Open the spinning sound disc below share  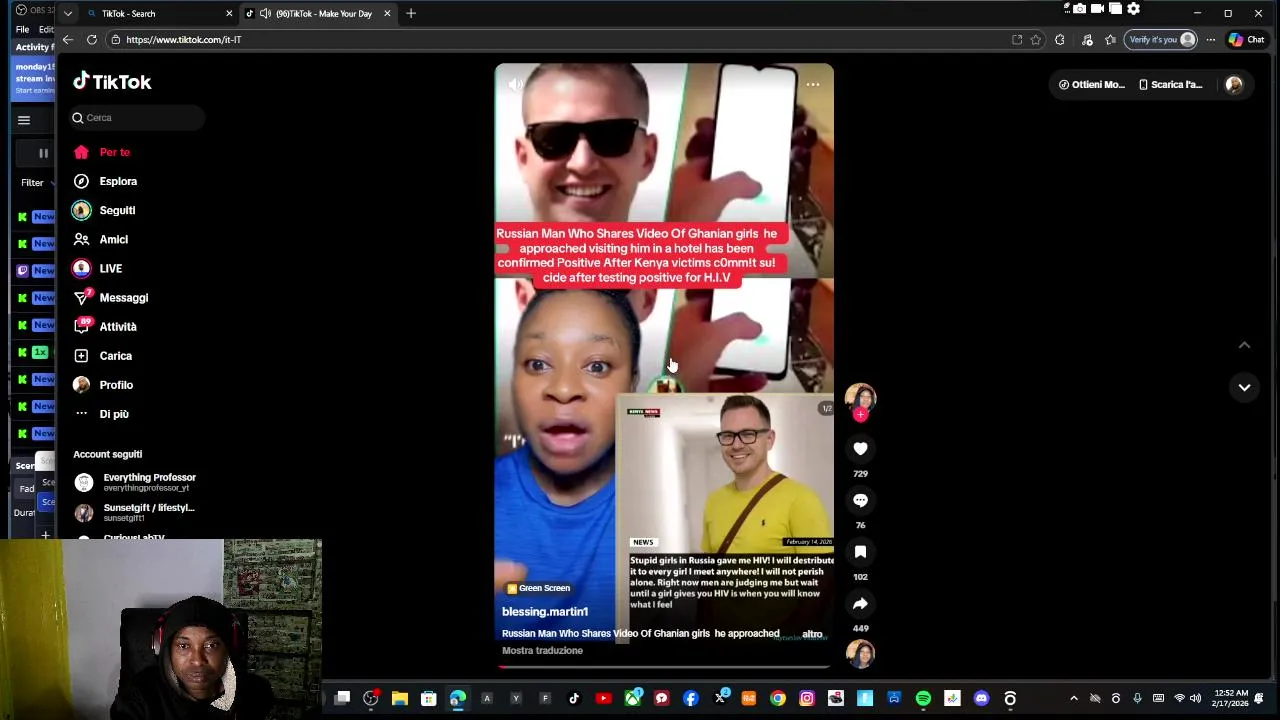860,653
